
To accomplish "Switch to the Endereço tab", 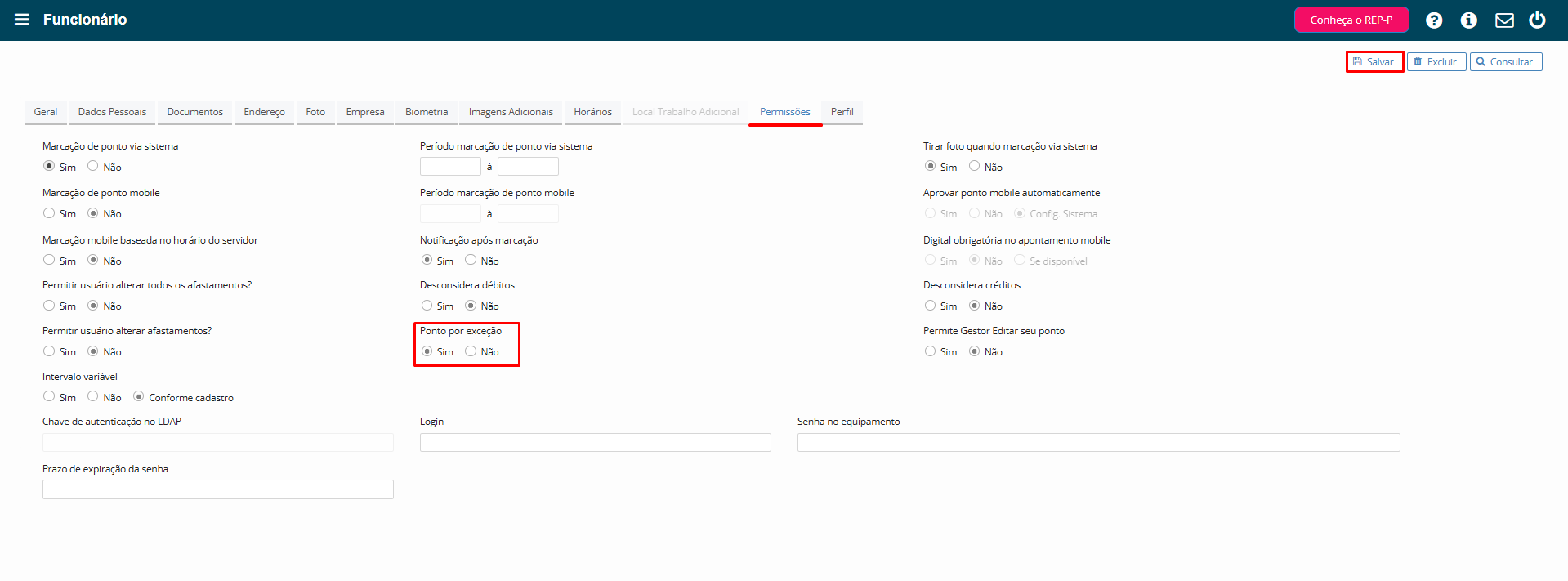I will (264, 112).
